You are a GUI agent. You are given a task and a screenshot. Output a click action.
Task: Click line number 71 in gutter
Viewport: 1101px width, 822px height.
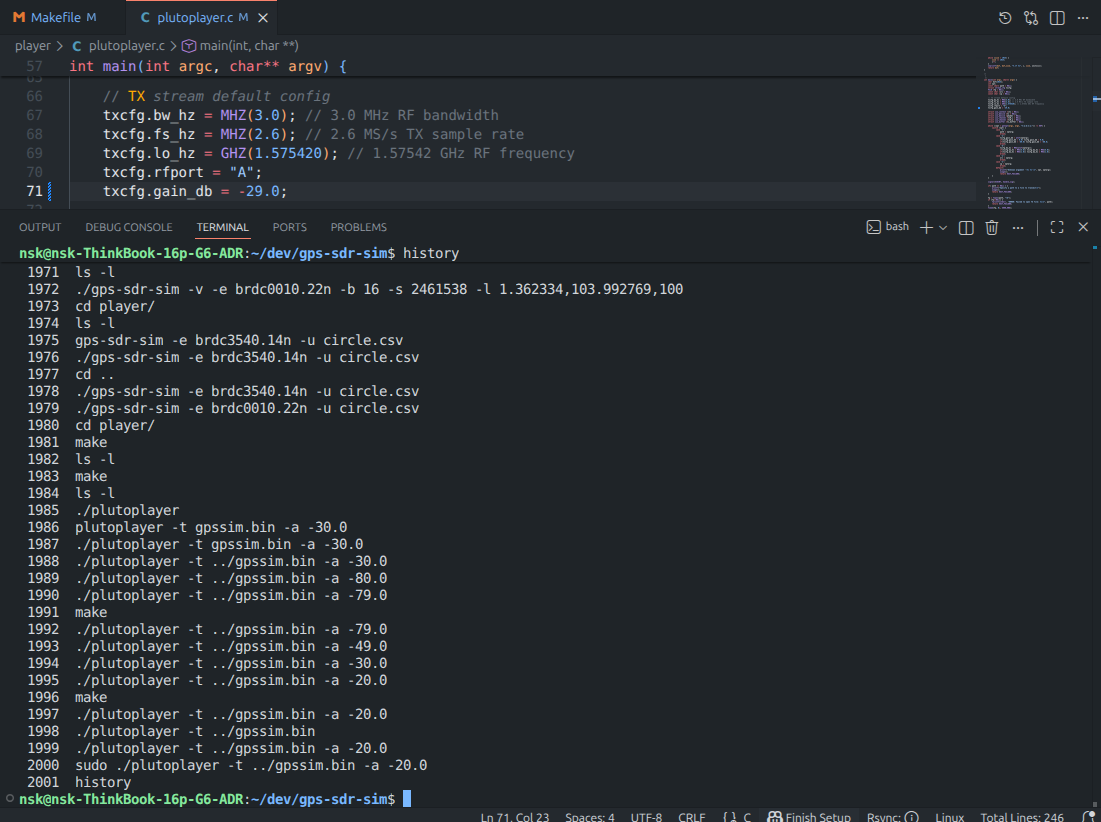(x=34, y=191)
